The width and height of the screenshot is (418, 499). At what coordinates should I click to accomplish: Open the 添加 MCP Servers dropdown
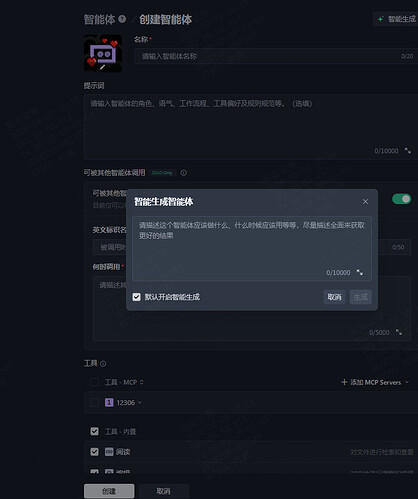coord(375,382)
